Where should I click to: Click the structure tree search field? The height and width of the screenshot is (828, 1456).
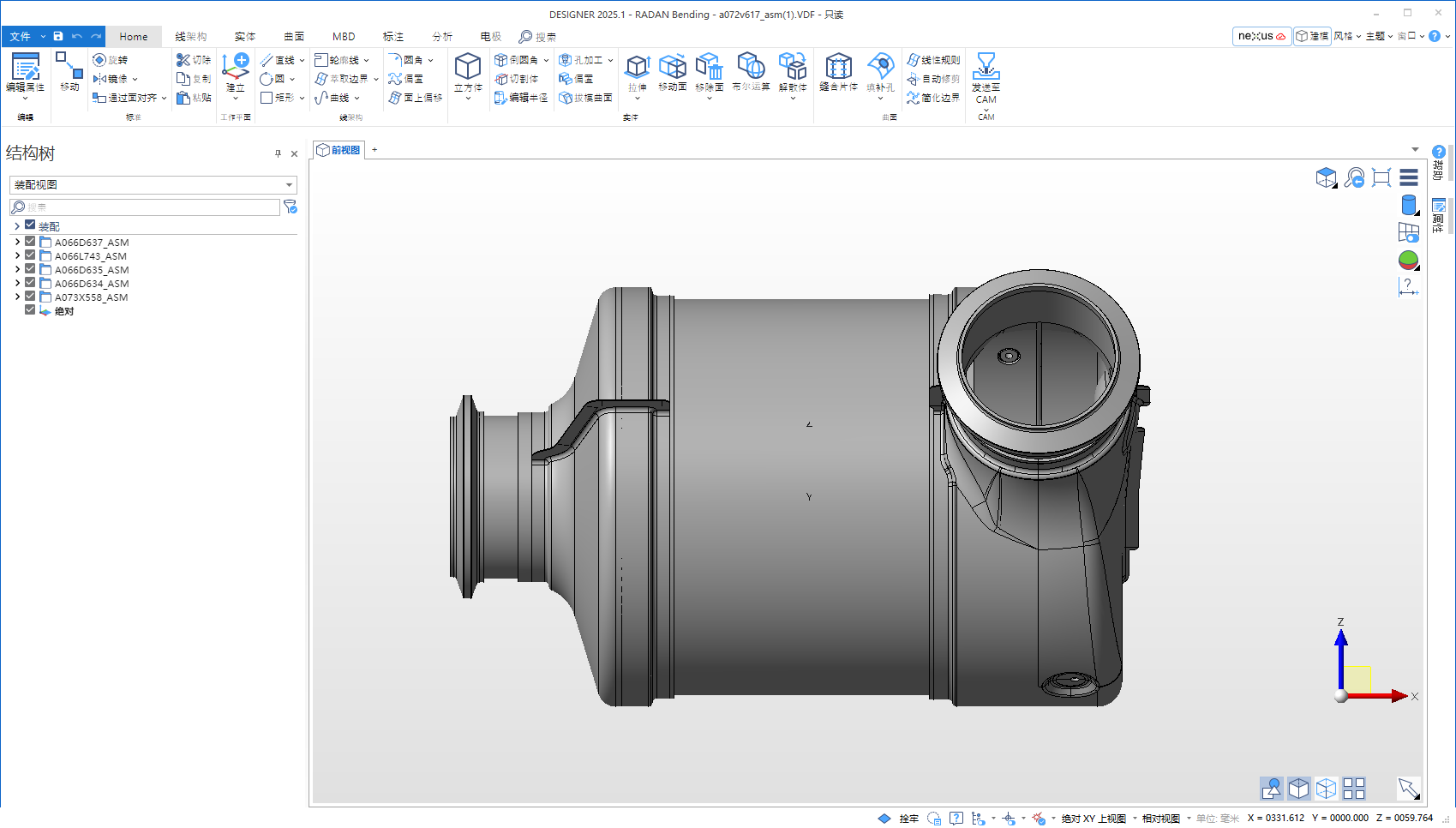click(x=145, y=207)
